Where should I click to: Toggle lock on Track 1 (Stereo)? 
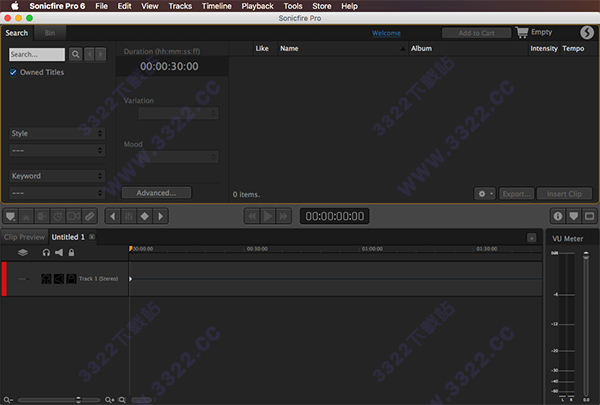tap(72, 279)
